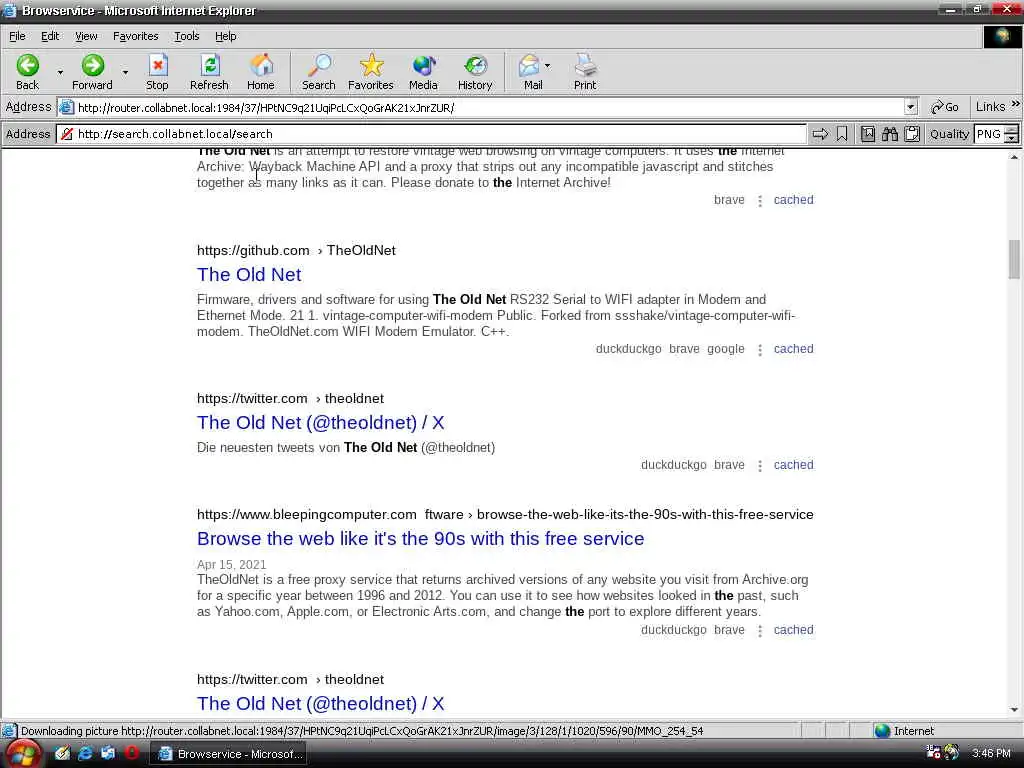Open the Browservice bookmarks book icon

(867, 134)
